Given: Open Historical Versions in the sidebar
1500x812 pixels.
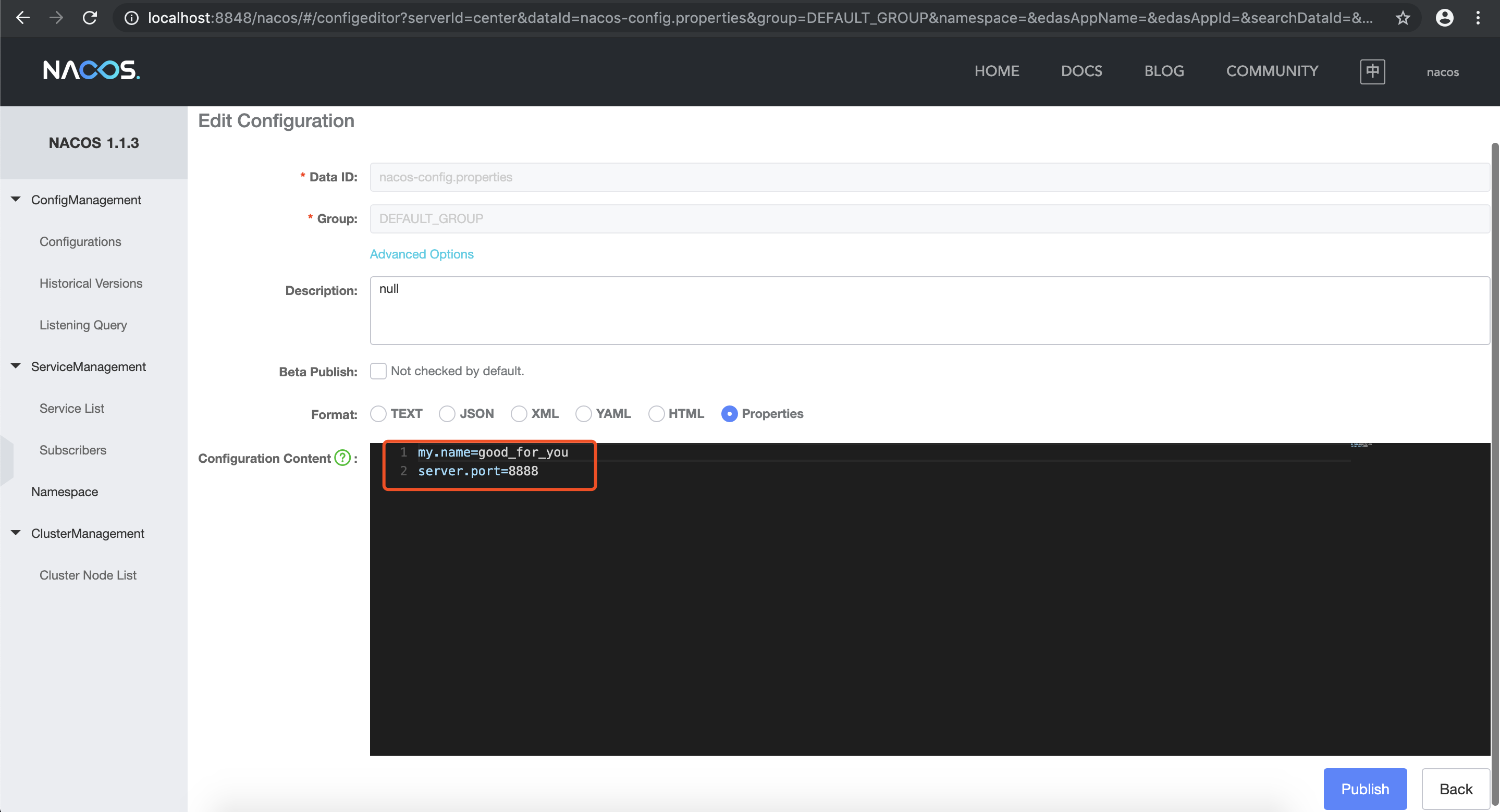Looking at the screenshot, I should [x=91, y=284].
